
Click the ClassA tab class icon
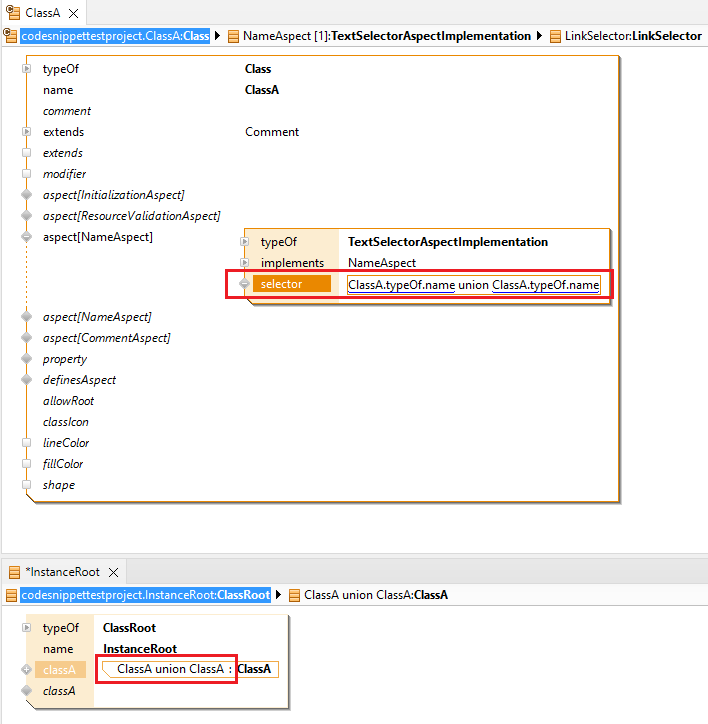[13, 12]
